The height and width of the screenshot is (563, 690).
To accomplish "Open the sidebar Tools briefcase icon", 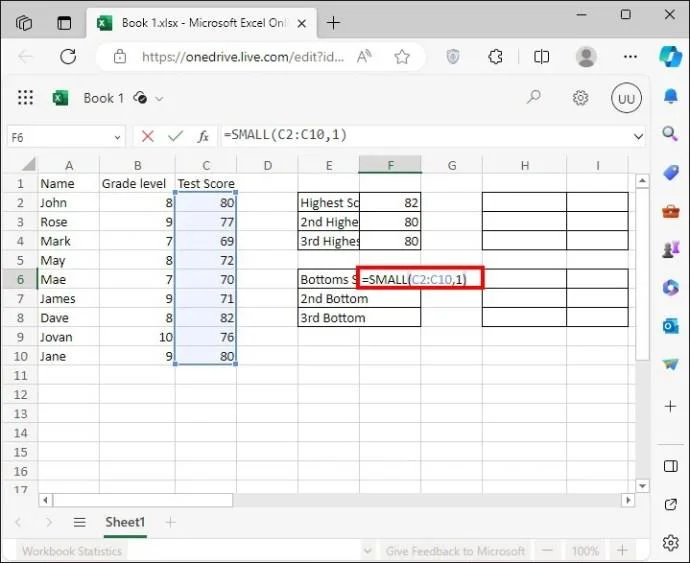I will (x=671, y=211).
